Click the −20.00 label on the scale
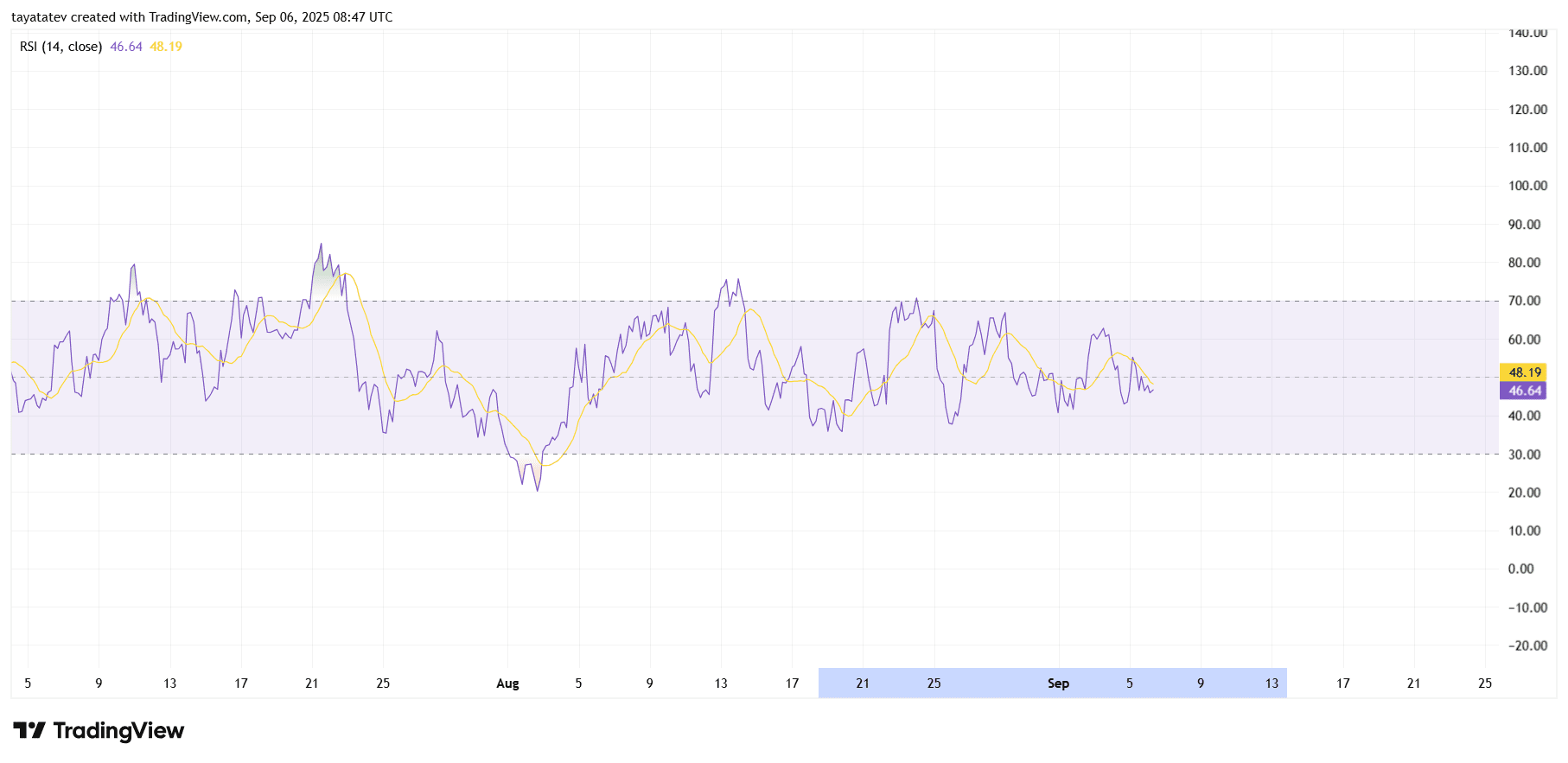 coord(1527,645)
